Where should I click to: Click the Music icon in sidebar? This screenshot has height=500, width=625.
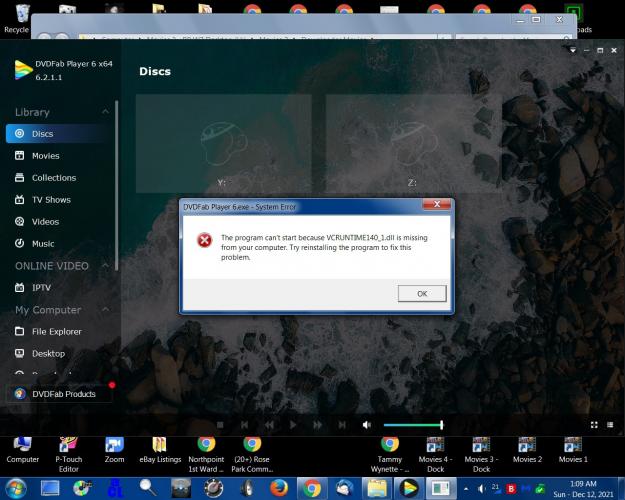[x=19, y=243]
